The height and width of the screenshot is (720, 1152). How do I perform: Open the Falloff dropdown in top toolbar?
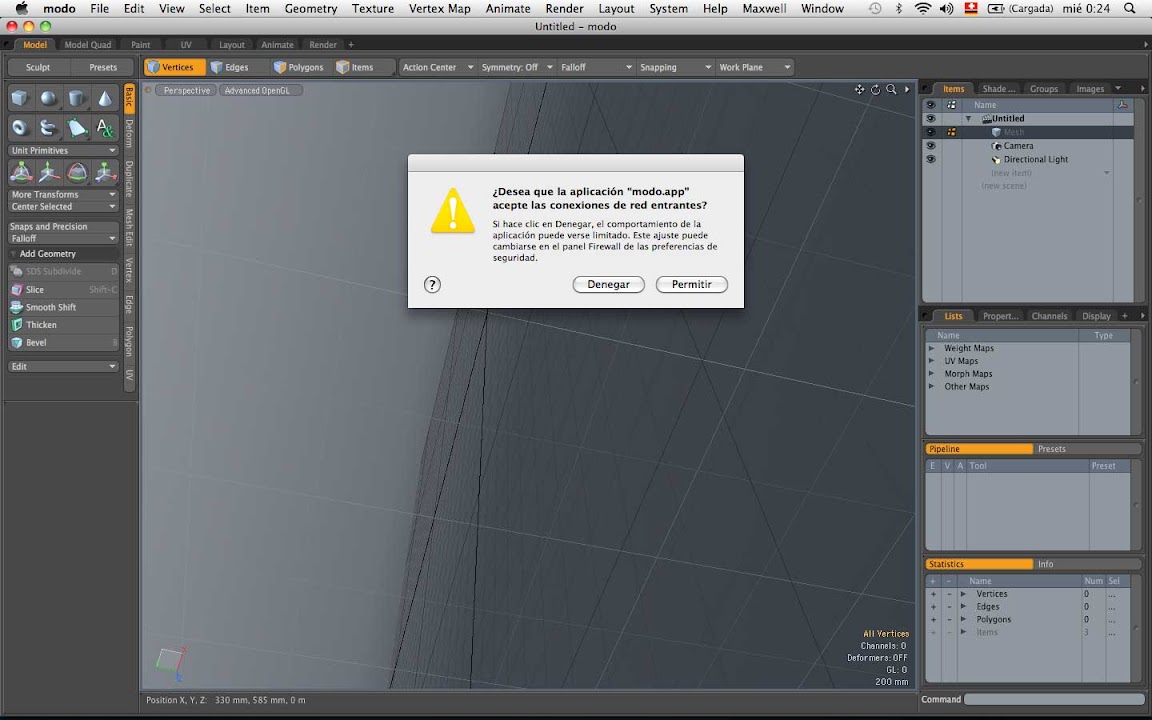coord(596,67)
